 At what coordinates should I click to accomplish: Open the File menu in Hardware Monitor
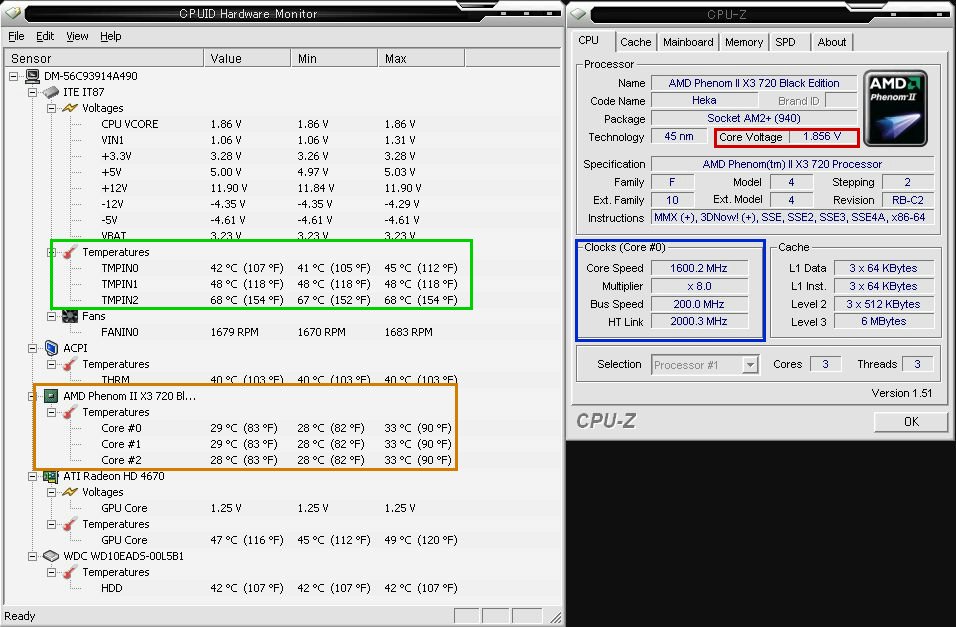(16, 37)
